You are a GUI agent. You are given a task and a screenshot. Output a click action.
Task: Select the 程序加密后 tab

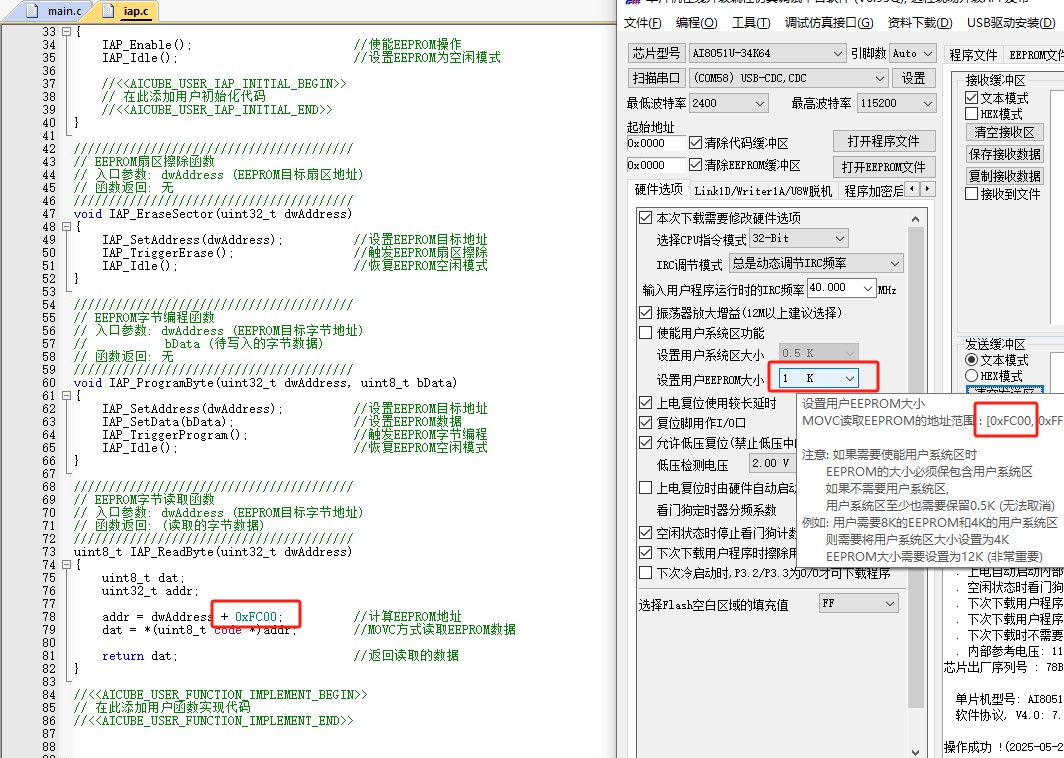tap(873, 191)
